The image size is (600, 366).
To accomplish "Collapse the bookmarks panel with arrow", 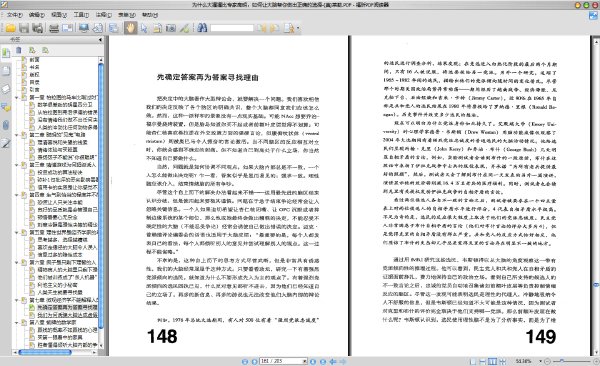I will [100, 39].
